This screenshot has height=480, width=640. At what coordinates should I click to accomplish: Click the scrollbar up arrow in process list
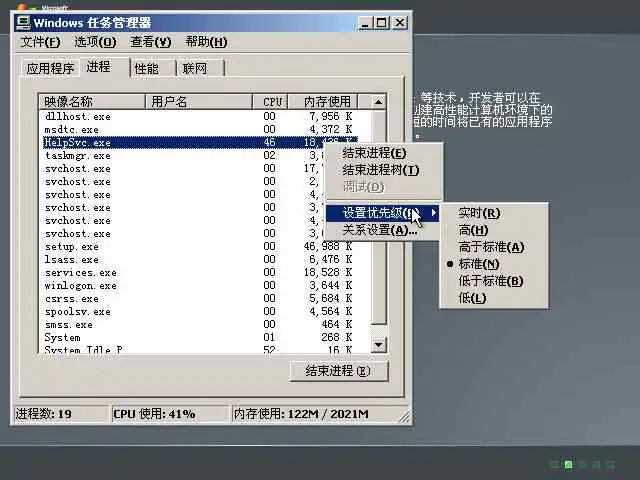click(x=378, y=102)
